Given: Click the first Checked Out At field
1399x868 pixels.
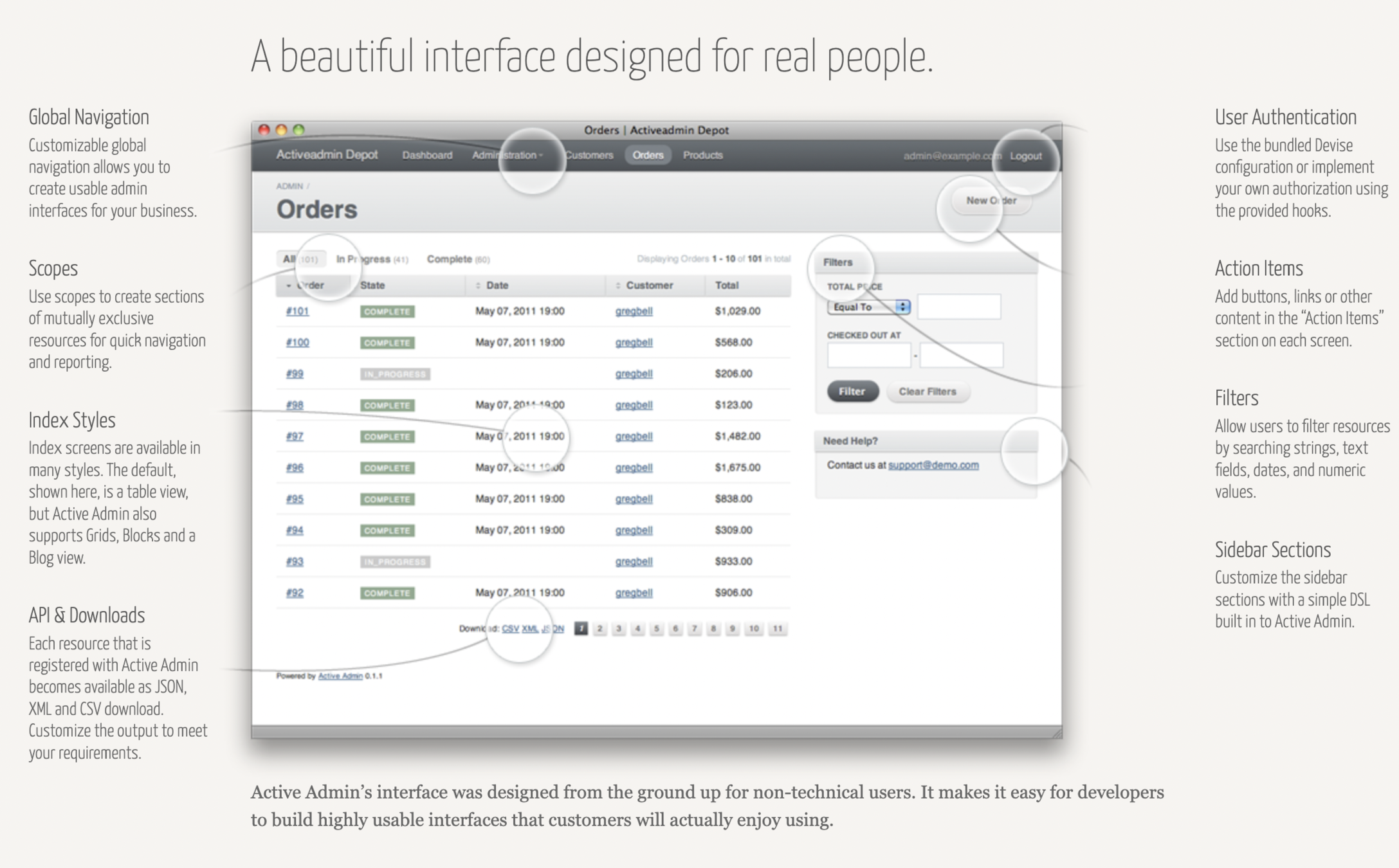Looking at the screenshot, I should pyautogui.click(x=868, y=356).
